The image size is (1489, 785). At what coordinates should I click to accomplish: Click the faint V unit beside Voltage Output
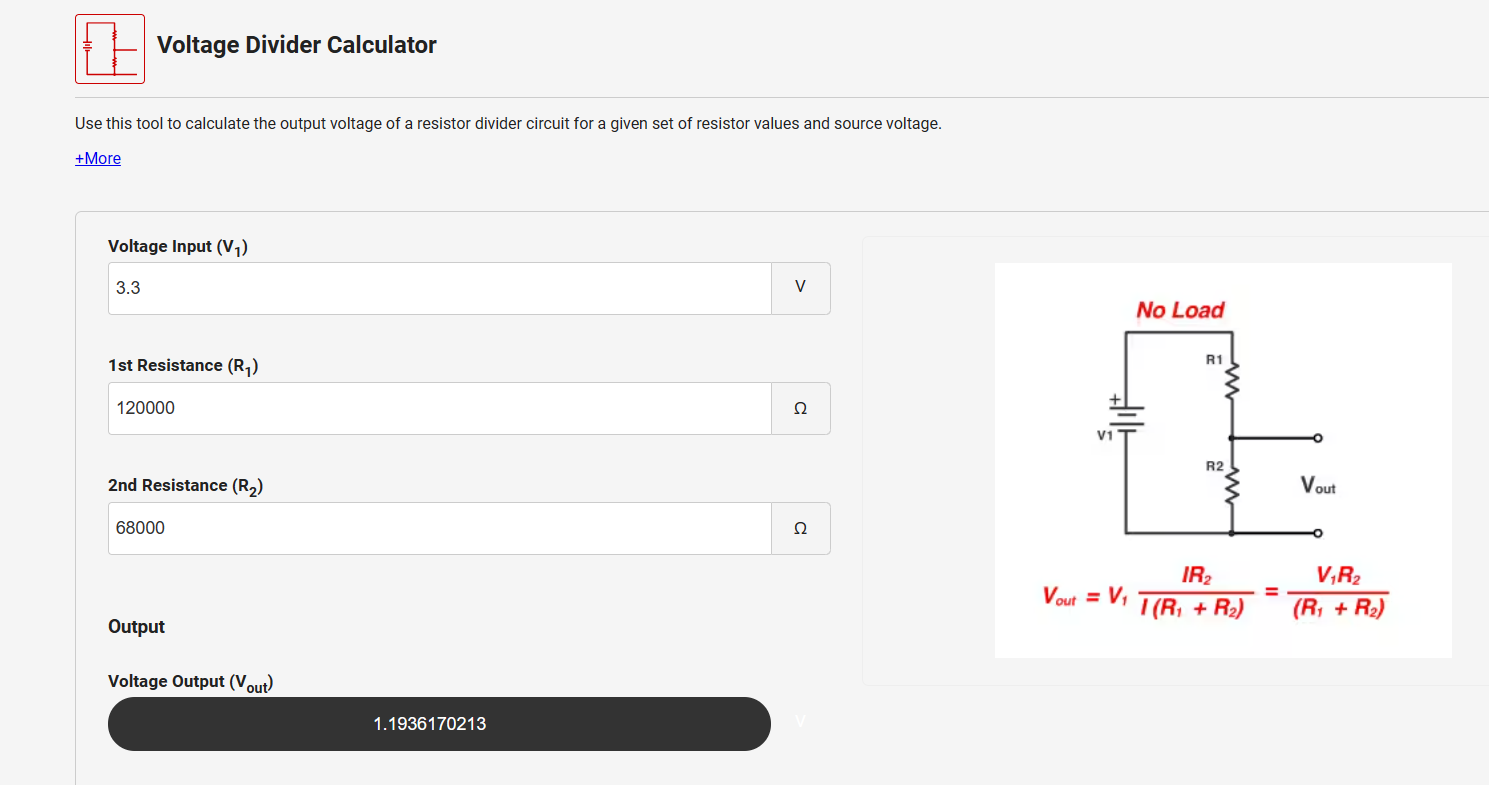pyautogui.click(x=800, y=720)
